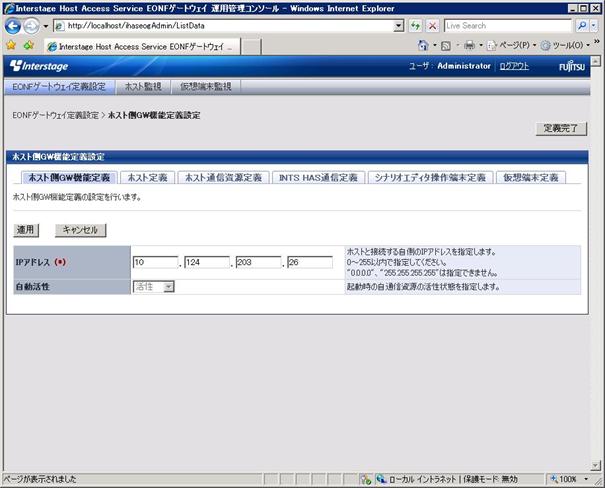Go to the browser Home page icon
605x488 pixels.
click(423, 46)
